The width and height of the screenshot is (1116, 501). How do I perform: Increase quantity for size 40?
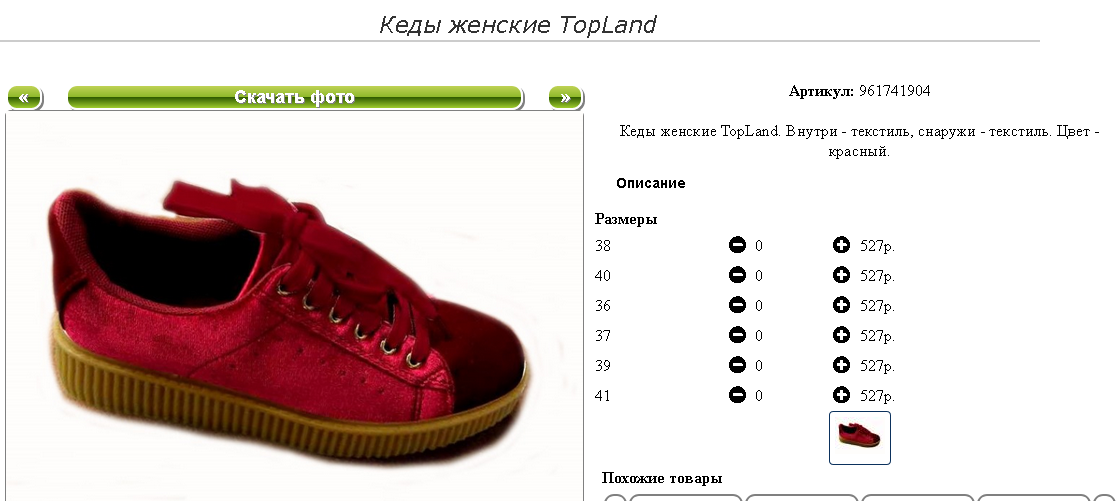[x=841, y=275]
